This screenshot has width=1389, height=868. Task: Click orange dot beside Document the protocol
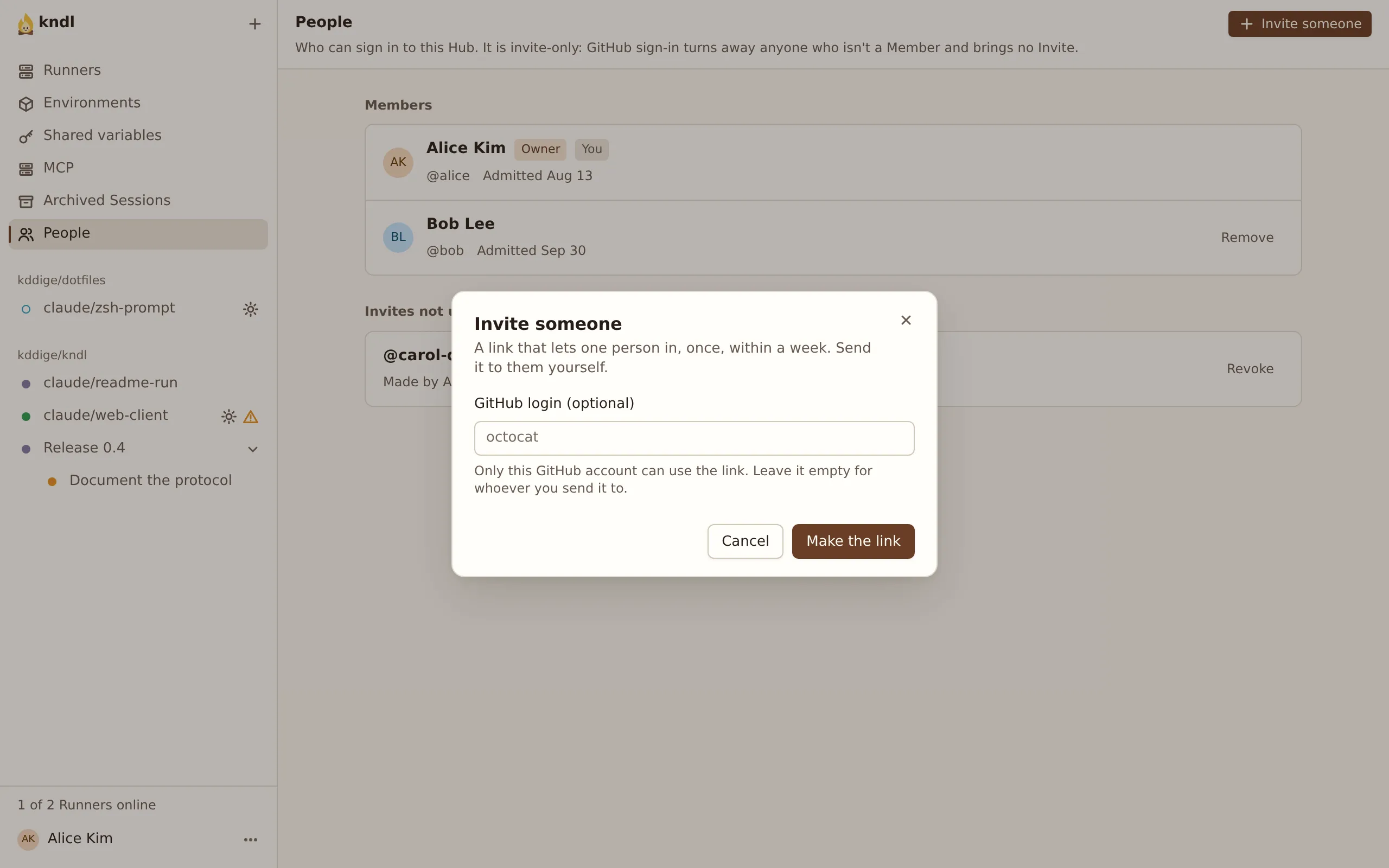tap(52, 482)
